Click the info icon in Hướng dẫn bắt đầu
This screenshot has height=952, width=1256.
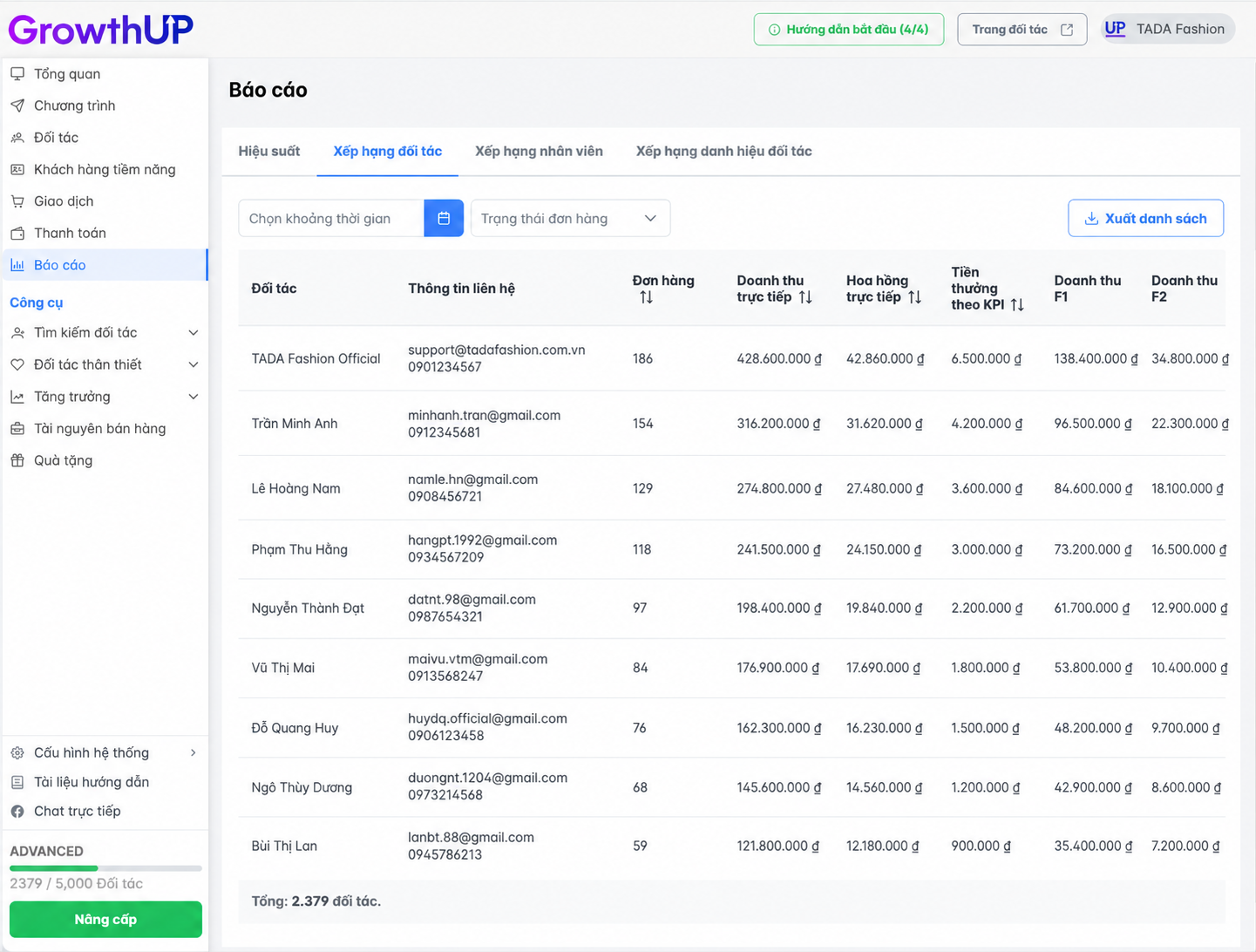pyautogui.click(x=774, y=30)
